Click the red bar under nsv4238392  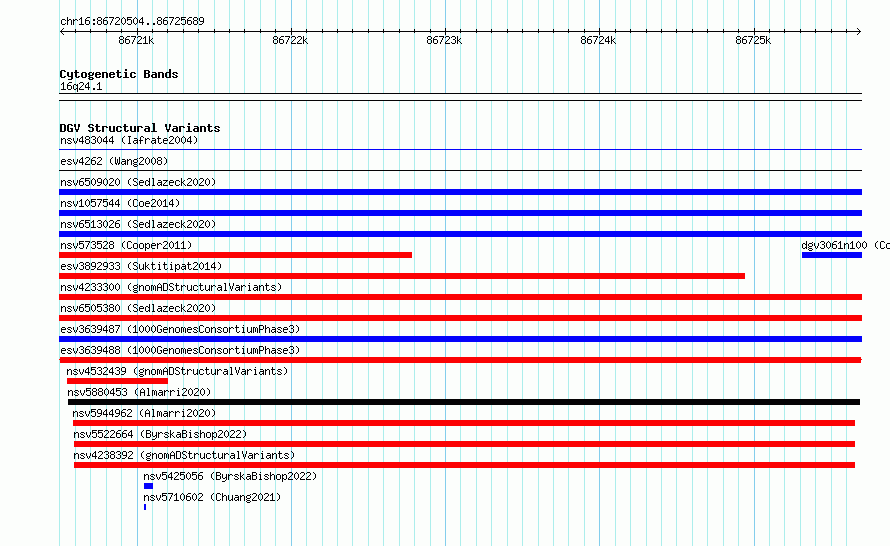(x=464, y=465)
